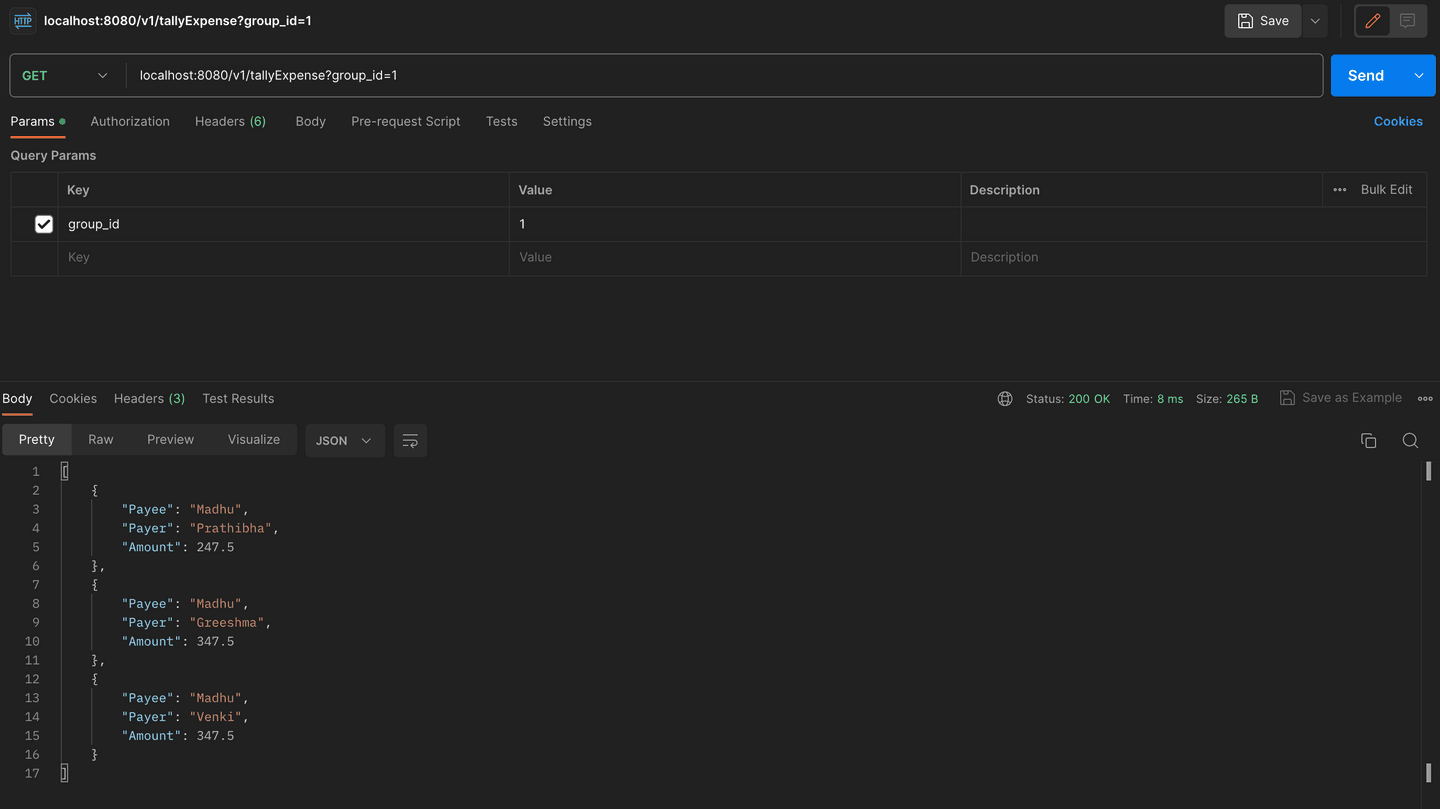Open the GET method dropdown
The image size is (1440, 809).
[x=65, y=76]
